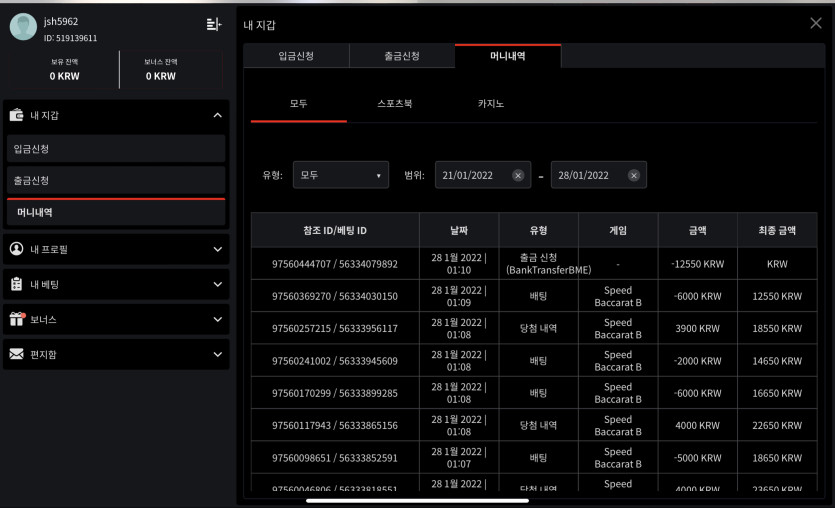Screen dimensions: 835x508
Task: Click the 3900 KRW amount cell
Action: click(x=698, y=329)
